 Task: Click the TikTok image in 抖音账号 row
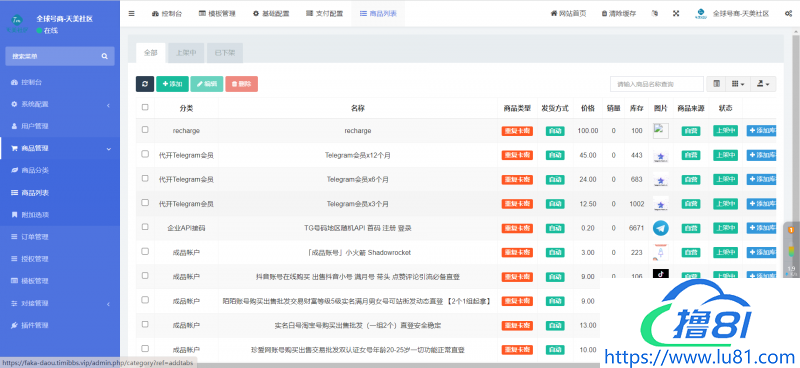(x=661, y=274)
